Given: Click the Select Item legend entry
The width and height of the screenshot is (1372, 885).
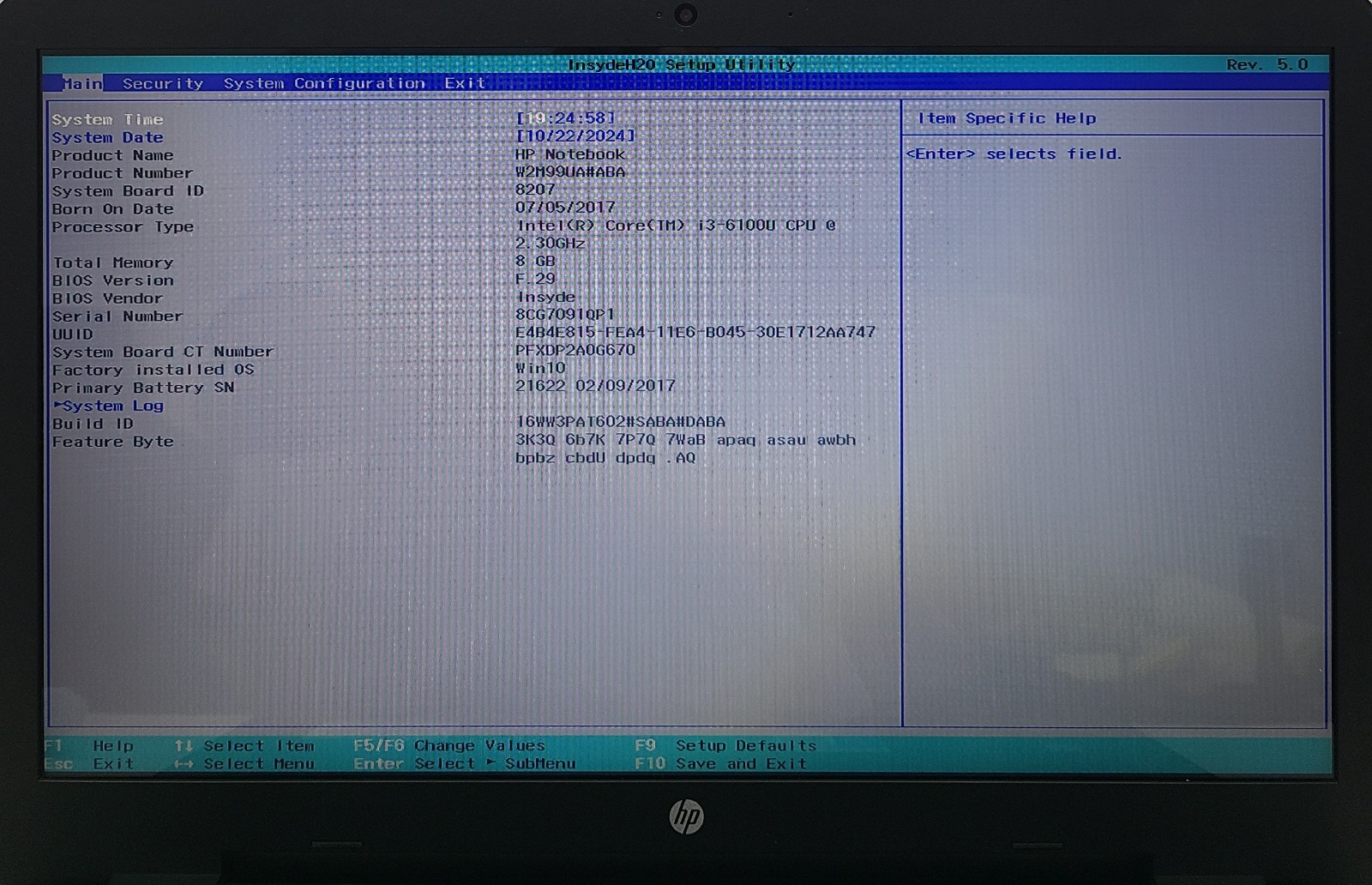Looking at the screenshot, I should click(x=244, y=745).
